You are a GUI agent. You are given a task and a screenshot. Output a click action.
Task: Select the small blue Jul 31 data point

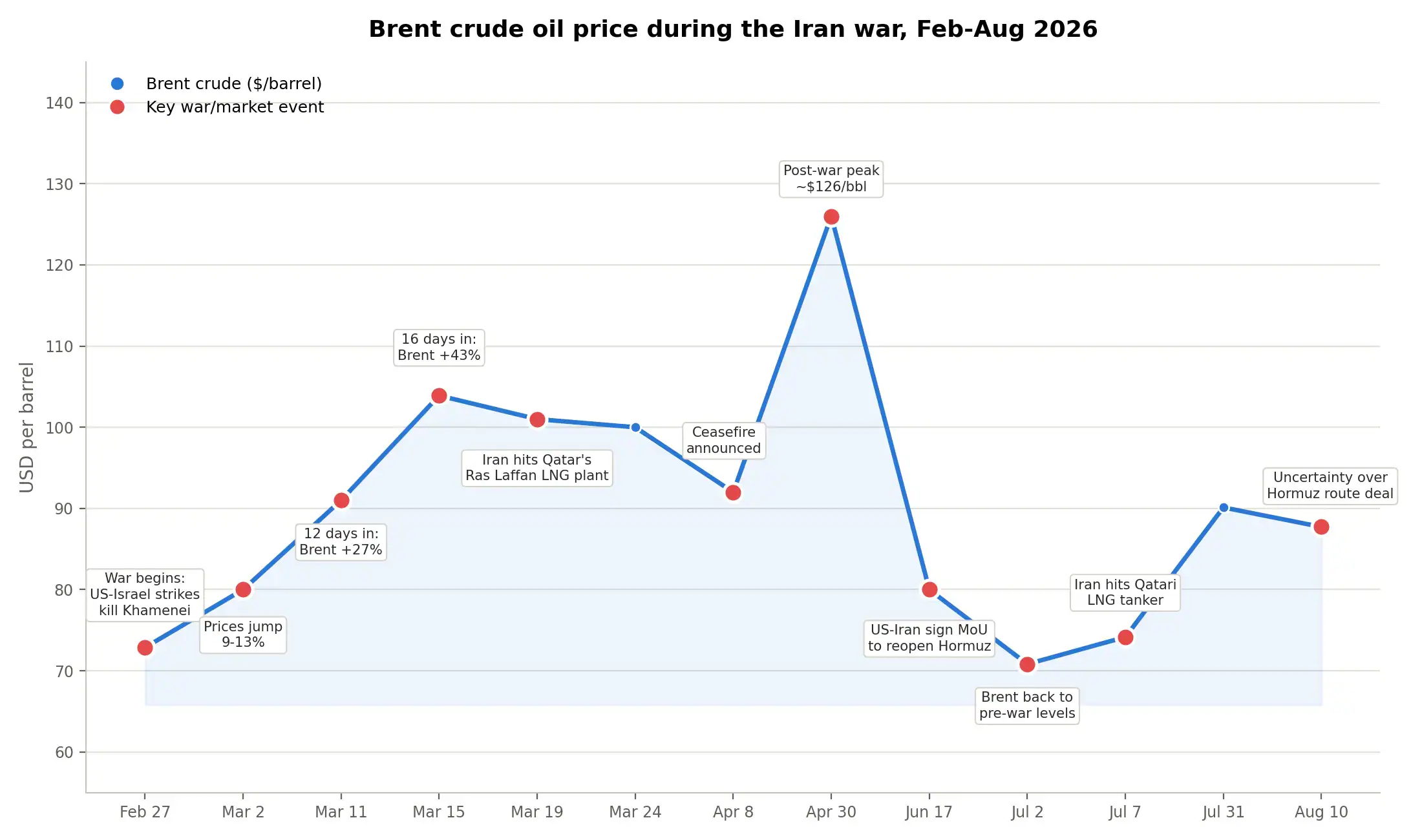1224,508
